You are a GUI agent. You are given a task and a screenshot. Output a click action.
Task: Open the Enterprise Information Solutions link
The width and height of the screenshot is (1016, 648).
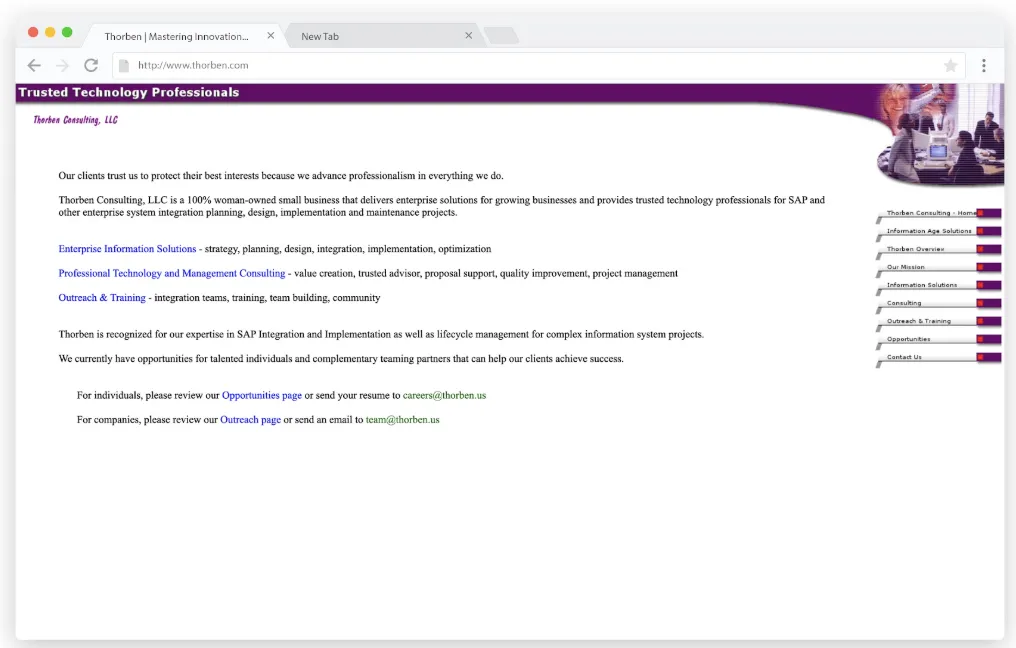127,249
